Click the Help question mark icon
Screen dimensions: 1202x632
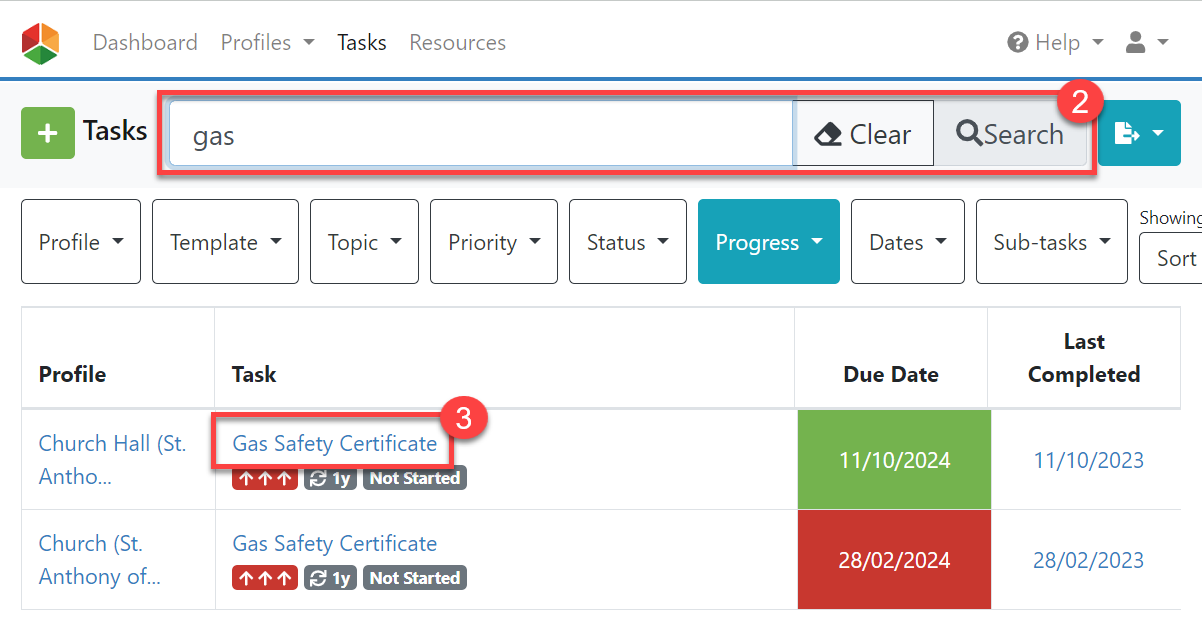click(x=1018, y=43)
